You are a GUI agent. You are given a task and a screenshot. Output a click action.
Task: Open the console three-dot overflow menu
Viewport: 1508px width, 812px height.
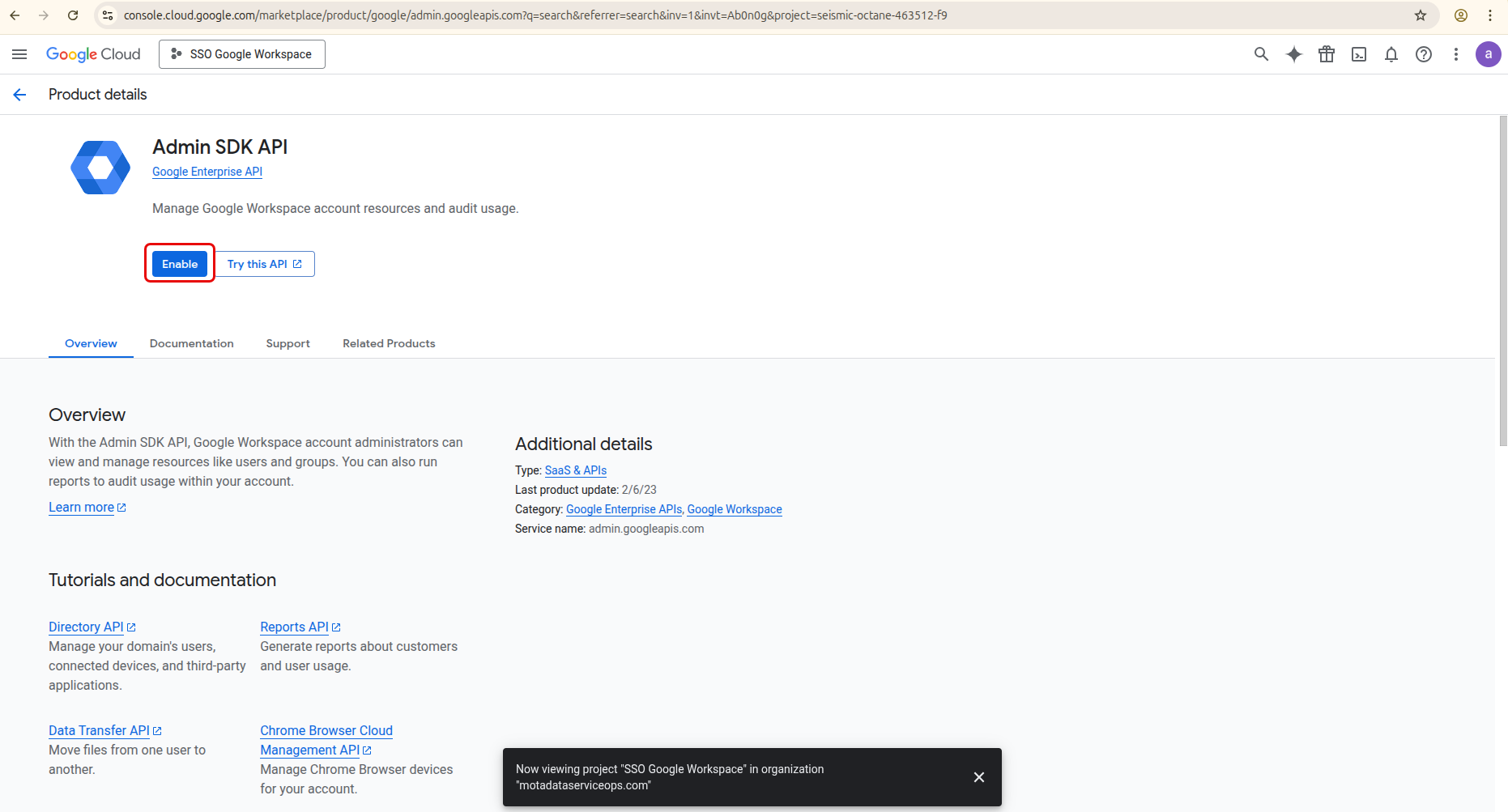tap(1456, 54)
